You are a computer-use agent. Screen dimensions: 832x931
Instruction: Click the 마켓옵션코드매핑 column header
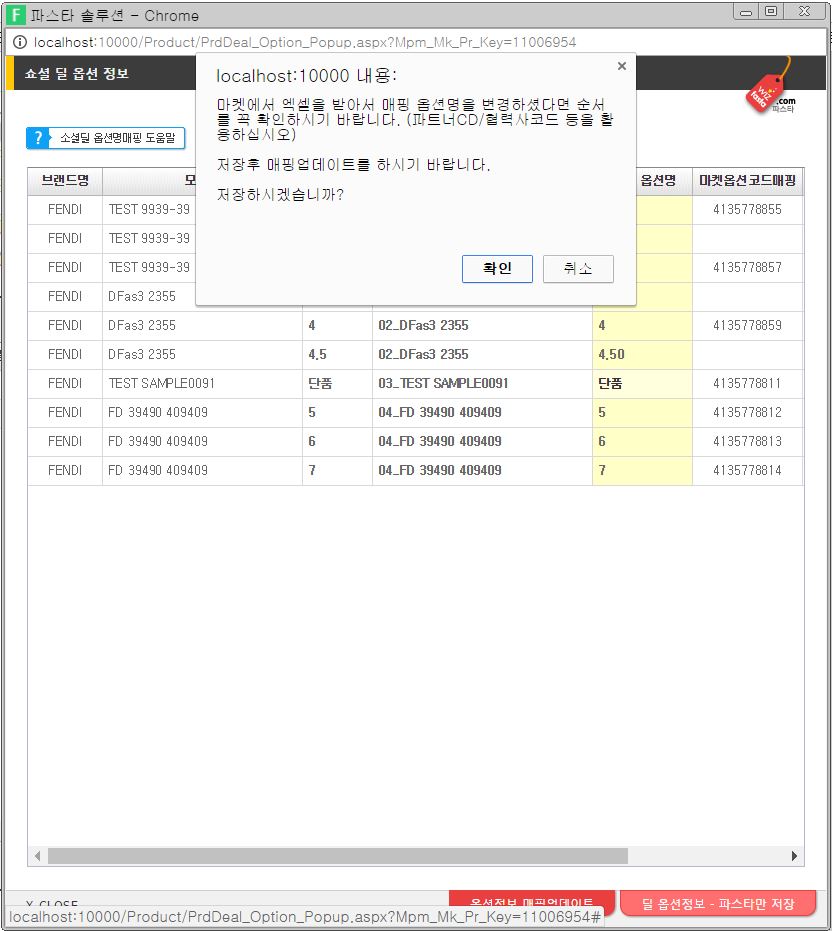[747, 181]
